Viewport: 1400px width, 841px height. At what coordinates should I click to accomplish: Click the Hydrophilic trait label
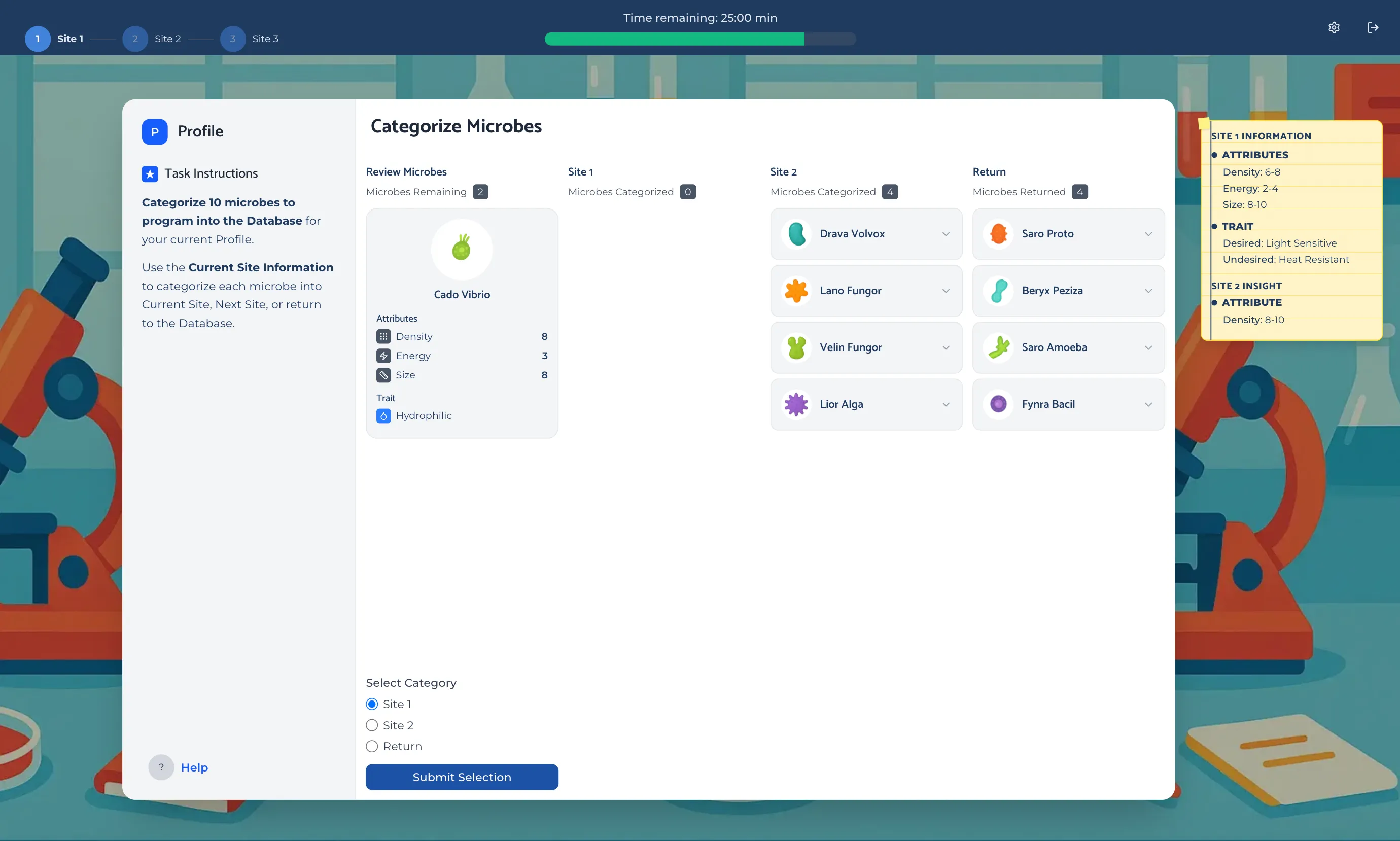424,416
